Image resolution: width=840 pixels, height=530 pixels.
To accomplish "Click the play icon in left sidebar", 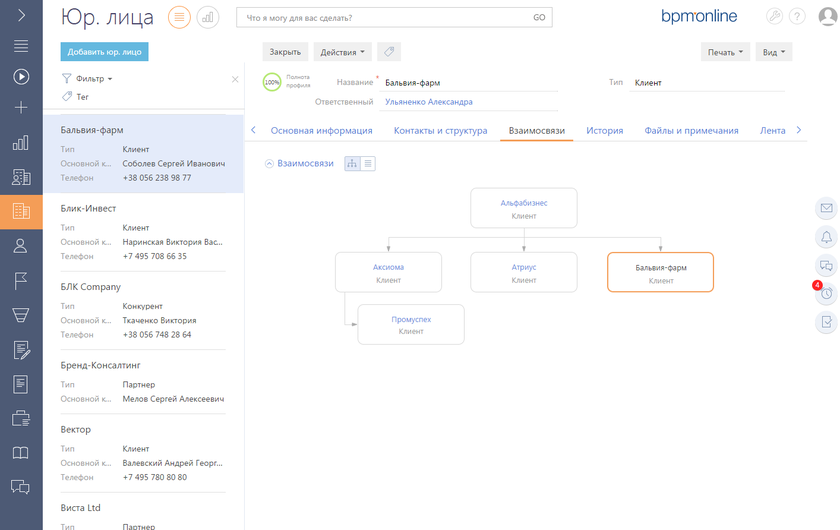I will (21, 76).
